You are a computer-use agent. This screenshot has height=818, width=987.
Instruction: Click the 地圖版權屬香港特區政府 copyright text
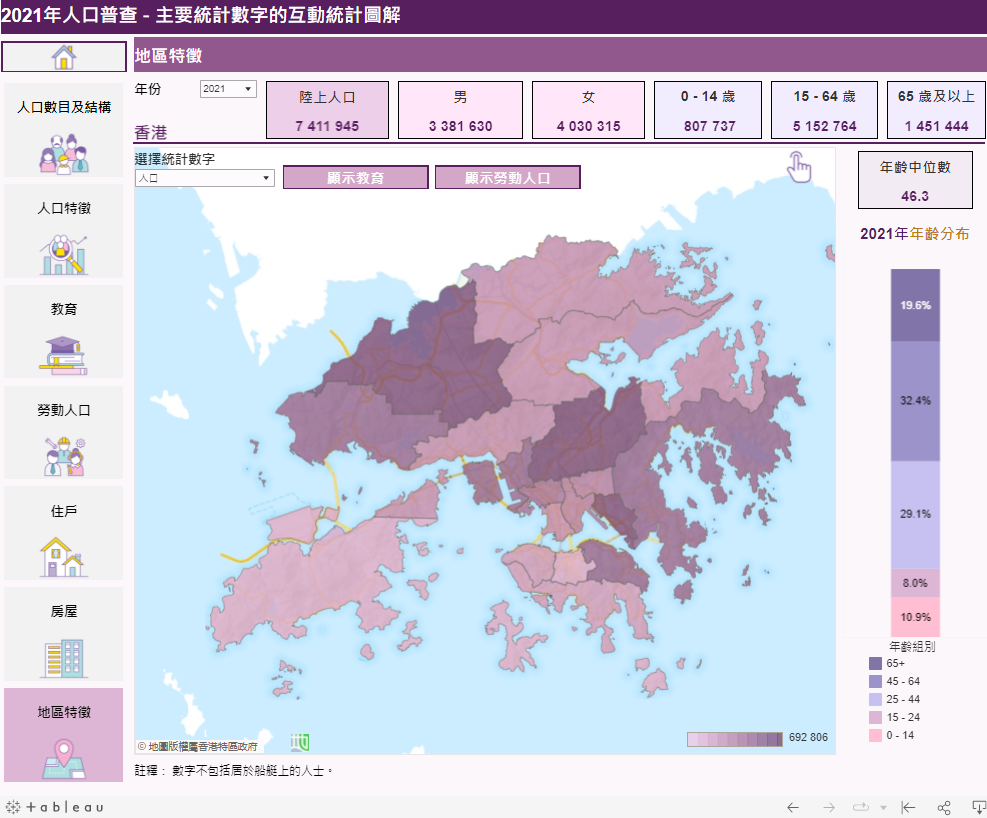pos(198,746)
